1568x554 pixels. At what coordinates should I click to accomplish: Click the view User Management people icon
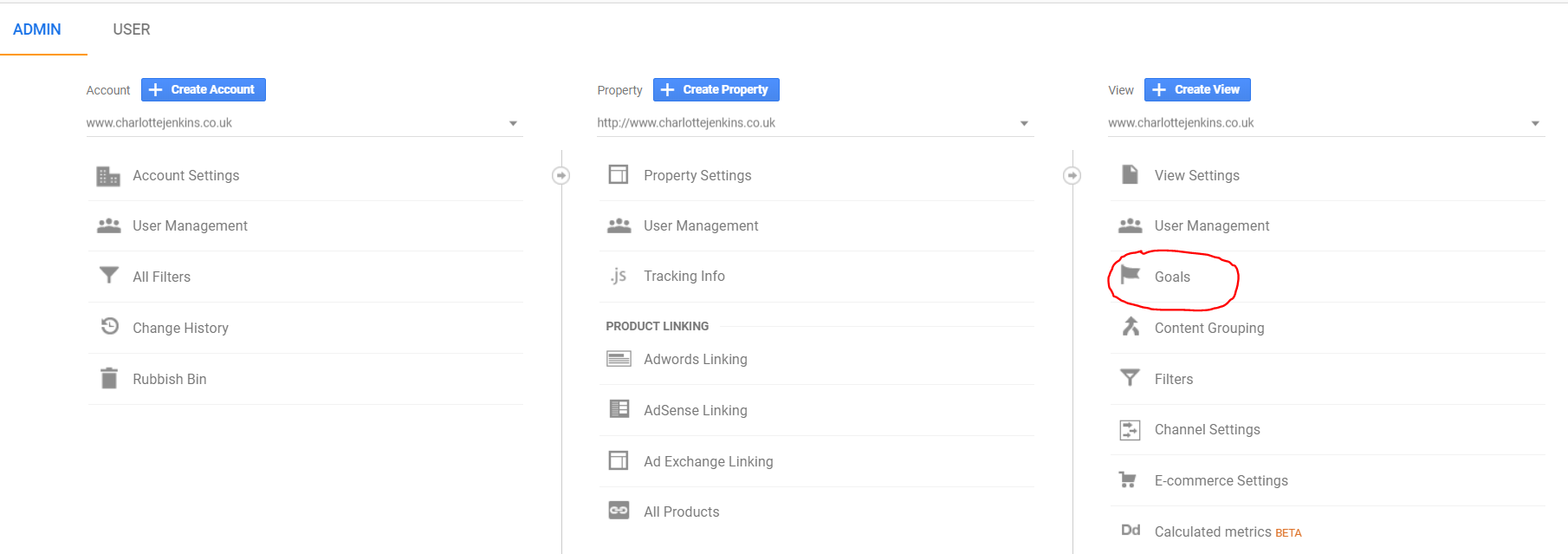coord(1131,225)
